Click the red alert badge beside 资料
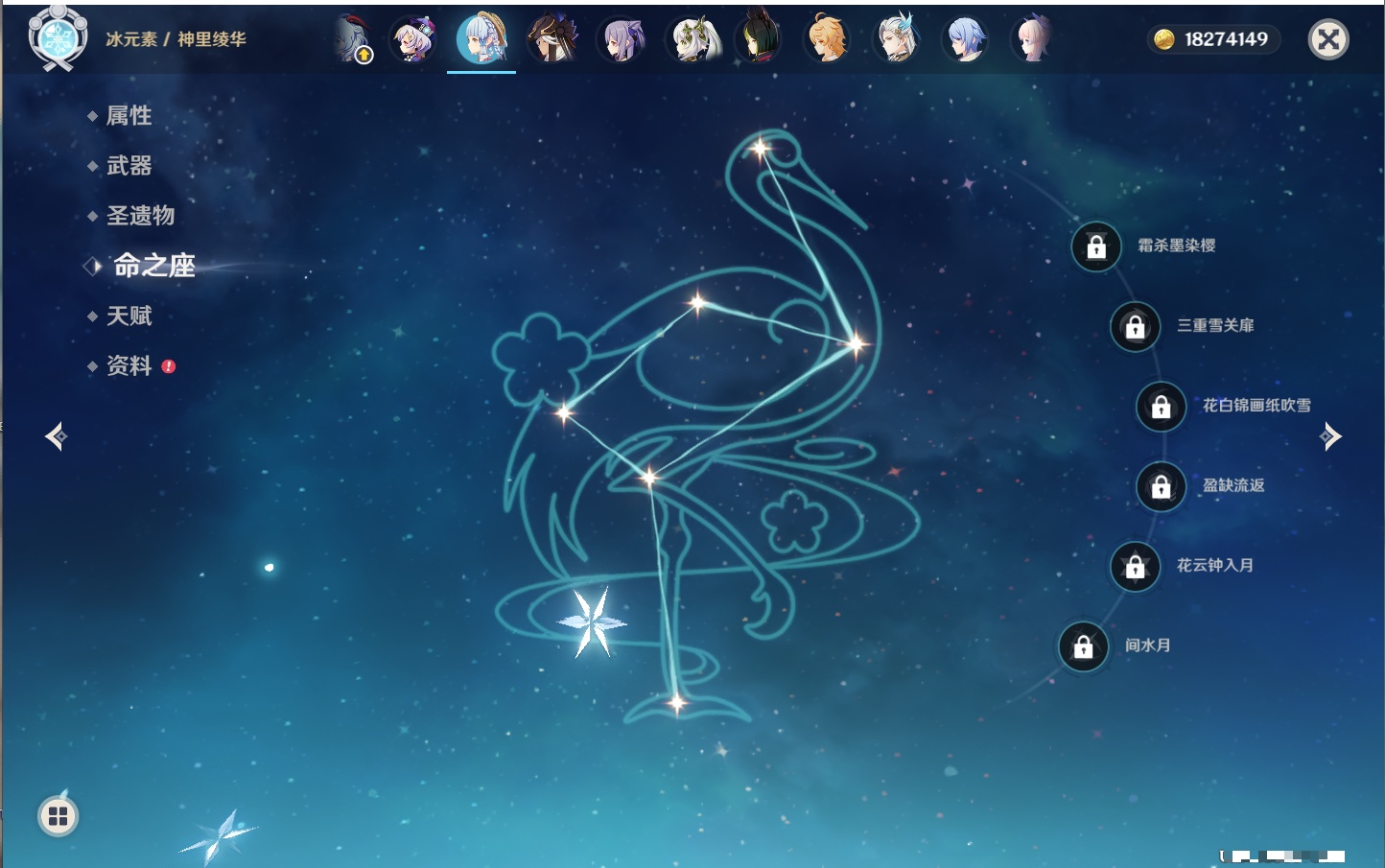The height and width of the screenshot is (868, 1385). [169, 366]
